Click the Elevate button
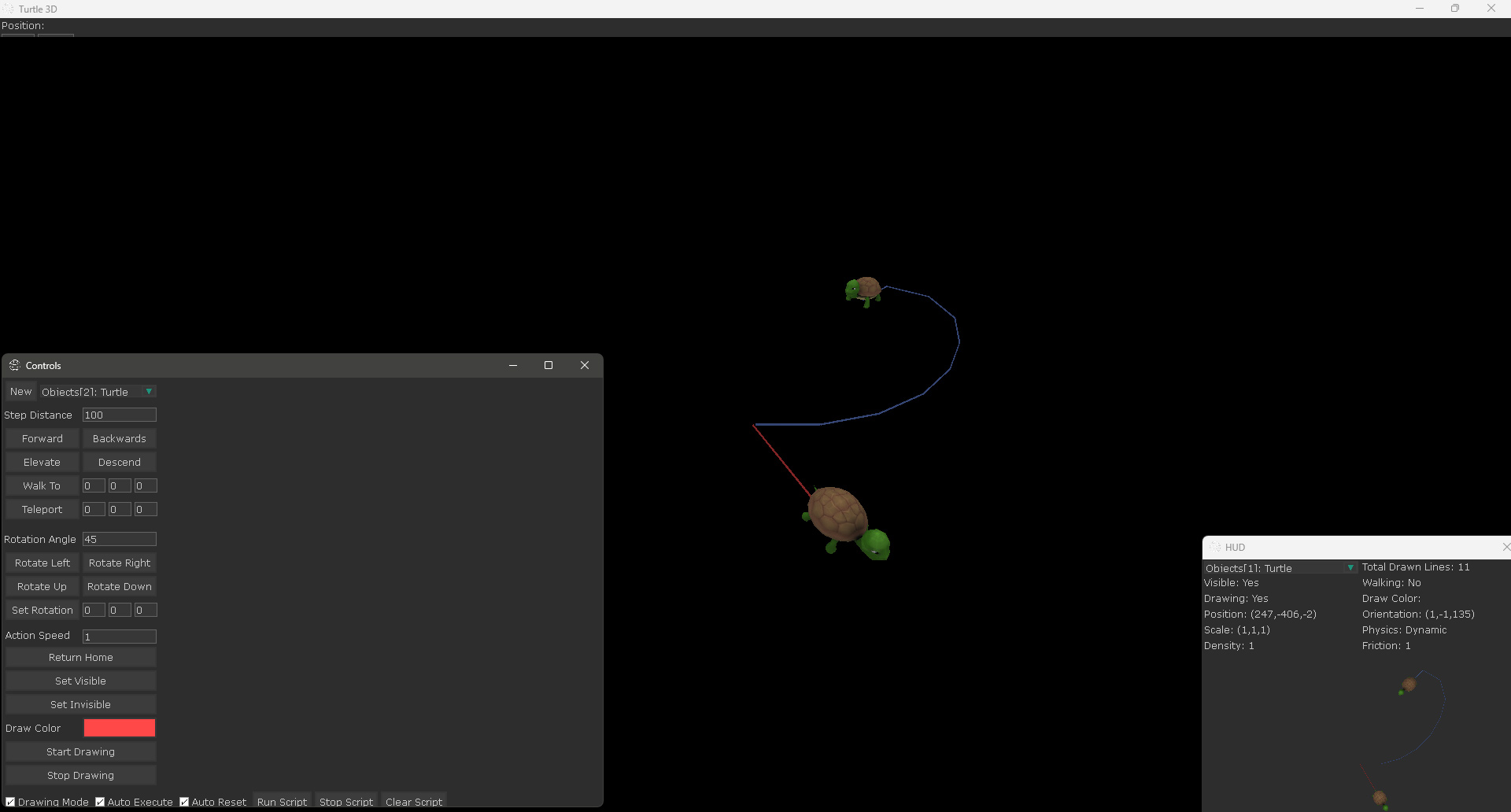The height and width of the screenshot is (812, 1511). pyautogui.click(x=42, y=463)
